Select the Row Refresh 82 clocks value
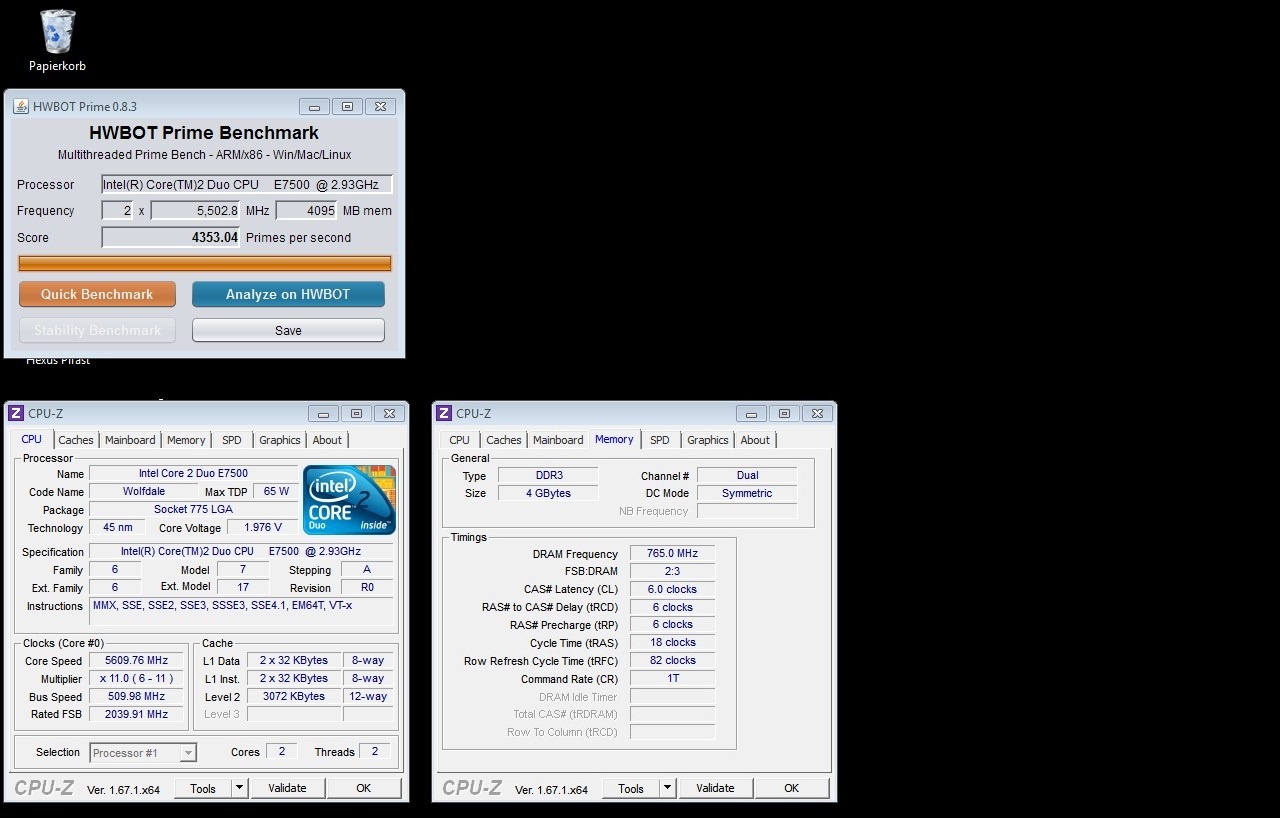1280x818 pixels. coord(672,660)
